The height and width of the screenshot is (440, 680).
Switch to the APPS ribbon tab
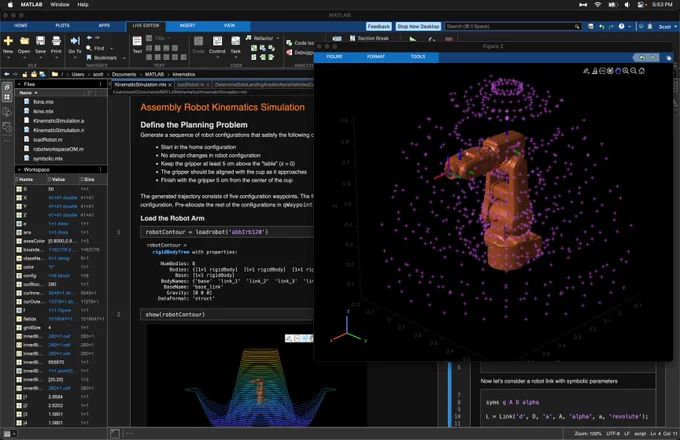tap(104, 26)
